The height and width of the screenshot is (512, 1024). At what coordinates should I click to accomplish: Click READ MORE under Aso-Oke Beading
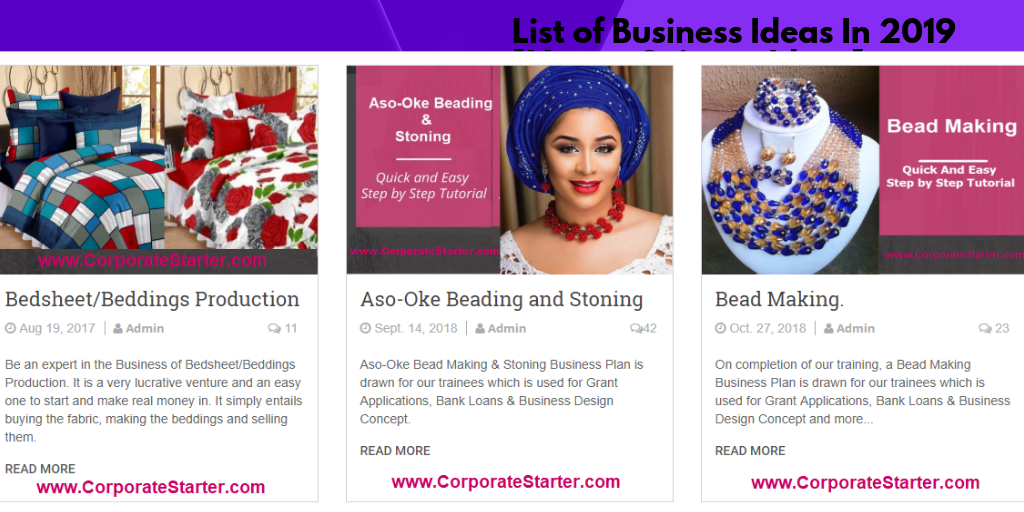(x=395, y=451)
